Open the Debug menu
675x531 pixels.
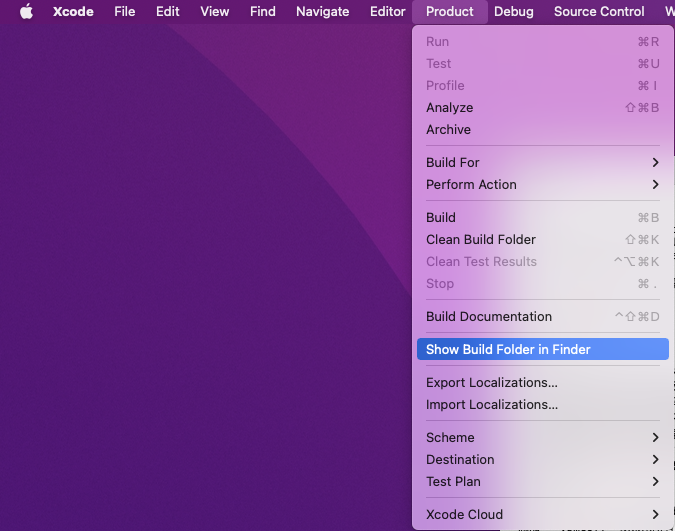coord(514,12)
